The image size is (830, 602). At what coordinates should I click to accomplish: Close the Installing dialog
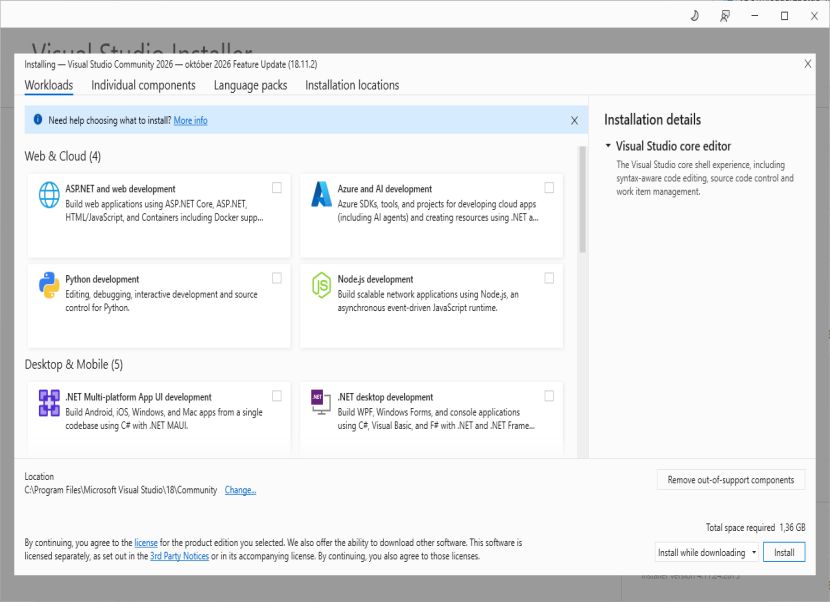pyautogui.click(x=808, y=64)
